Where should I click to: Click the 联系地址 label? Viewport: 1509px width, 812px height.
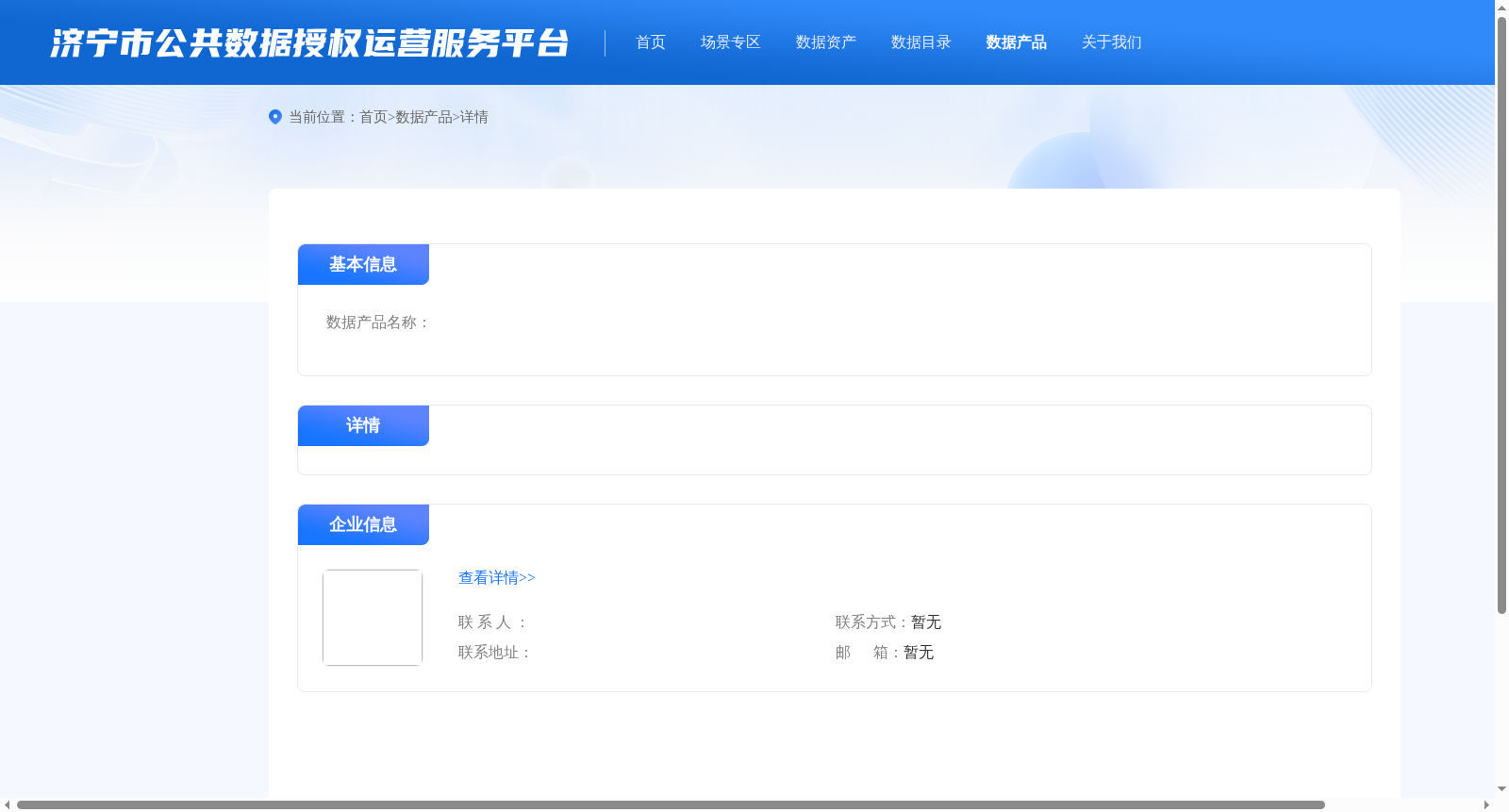(x=495, y=653)
